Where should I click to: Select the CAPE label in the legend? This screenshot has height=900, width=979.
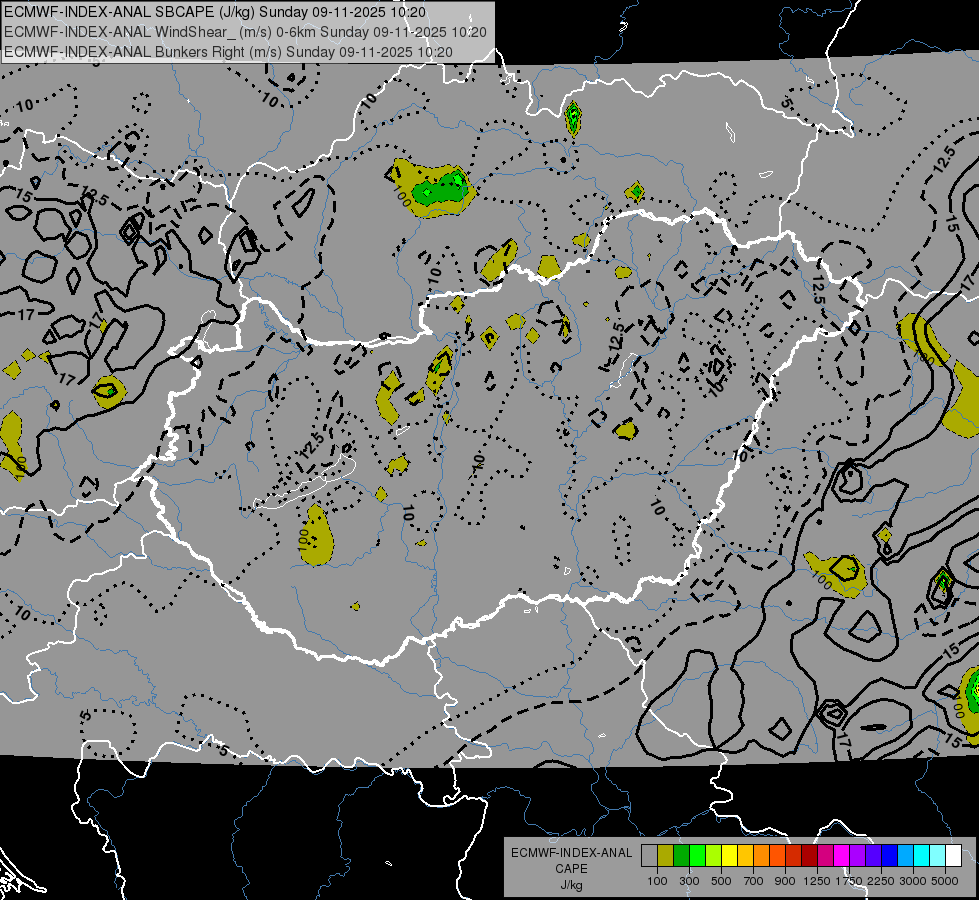click(x=571, y=869)
